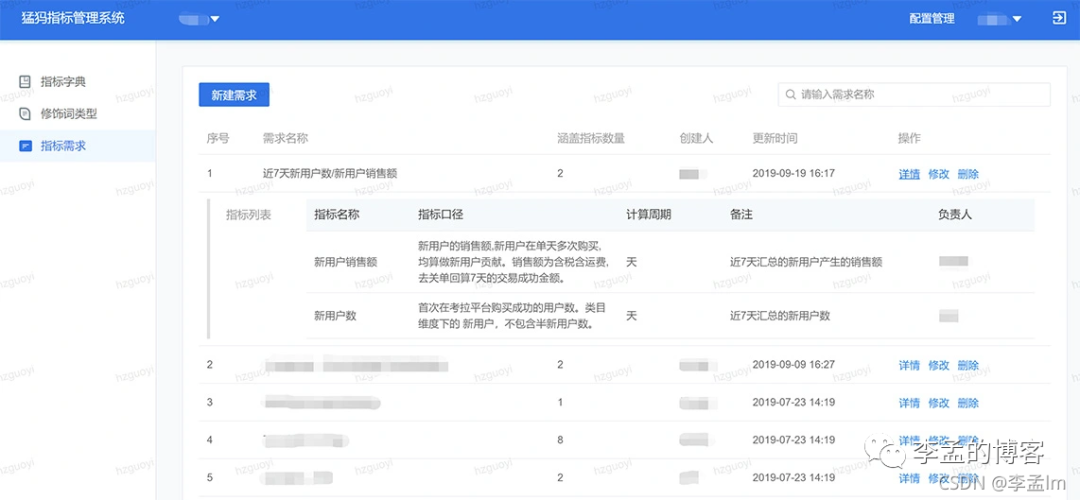This screenshot has height=500, width=1080.
Task: Click the 负责人 column header
Action: pyautogui.click(x=955, y=215)
